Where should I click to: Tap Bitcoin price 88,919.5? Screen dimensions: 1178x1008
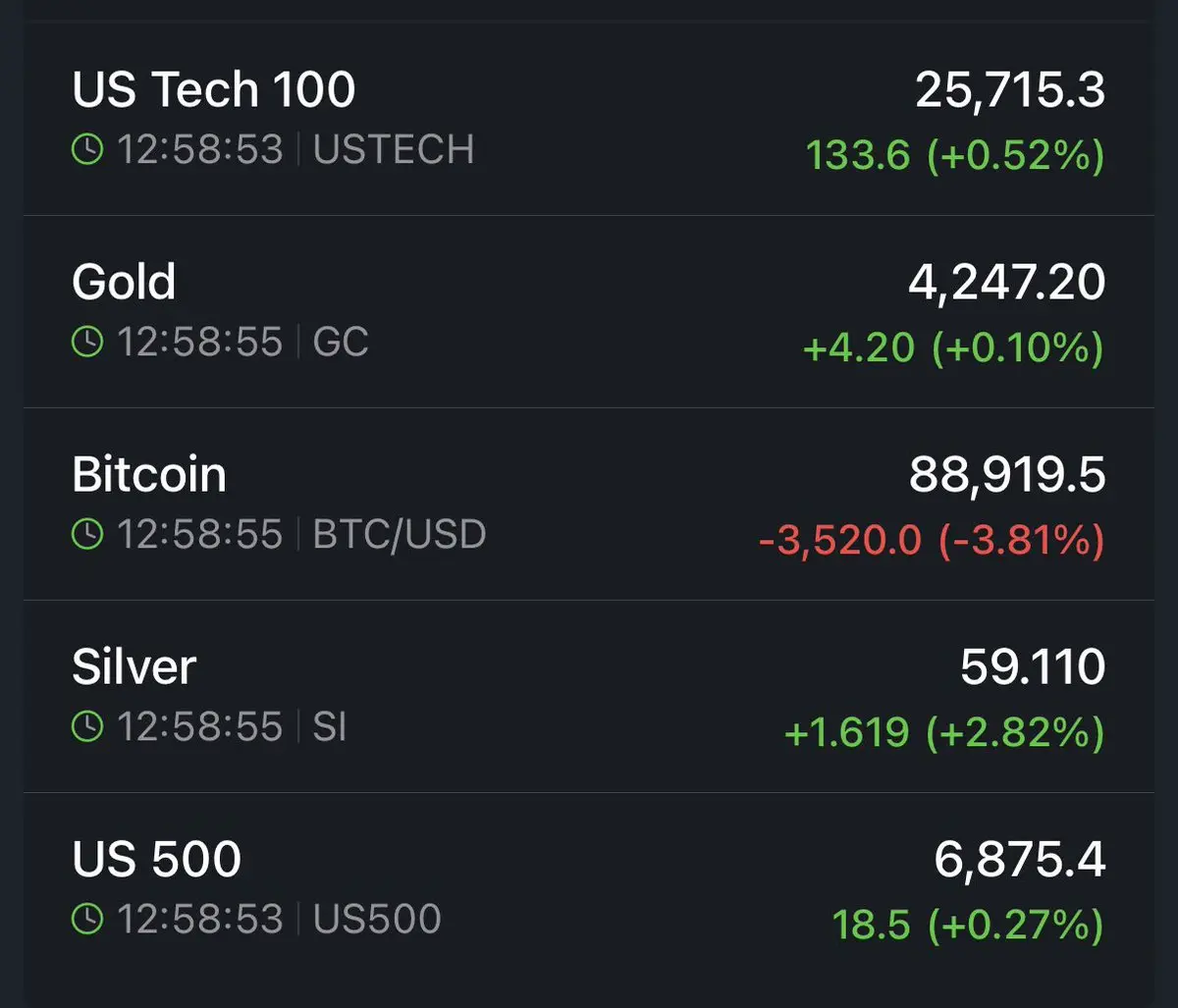pyautogui.click(x=1006, y=475)
